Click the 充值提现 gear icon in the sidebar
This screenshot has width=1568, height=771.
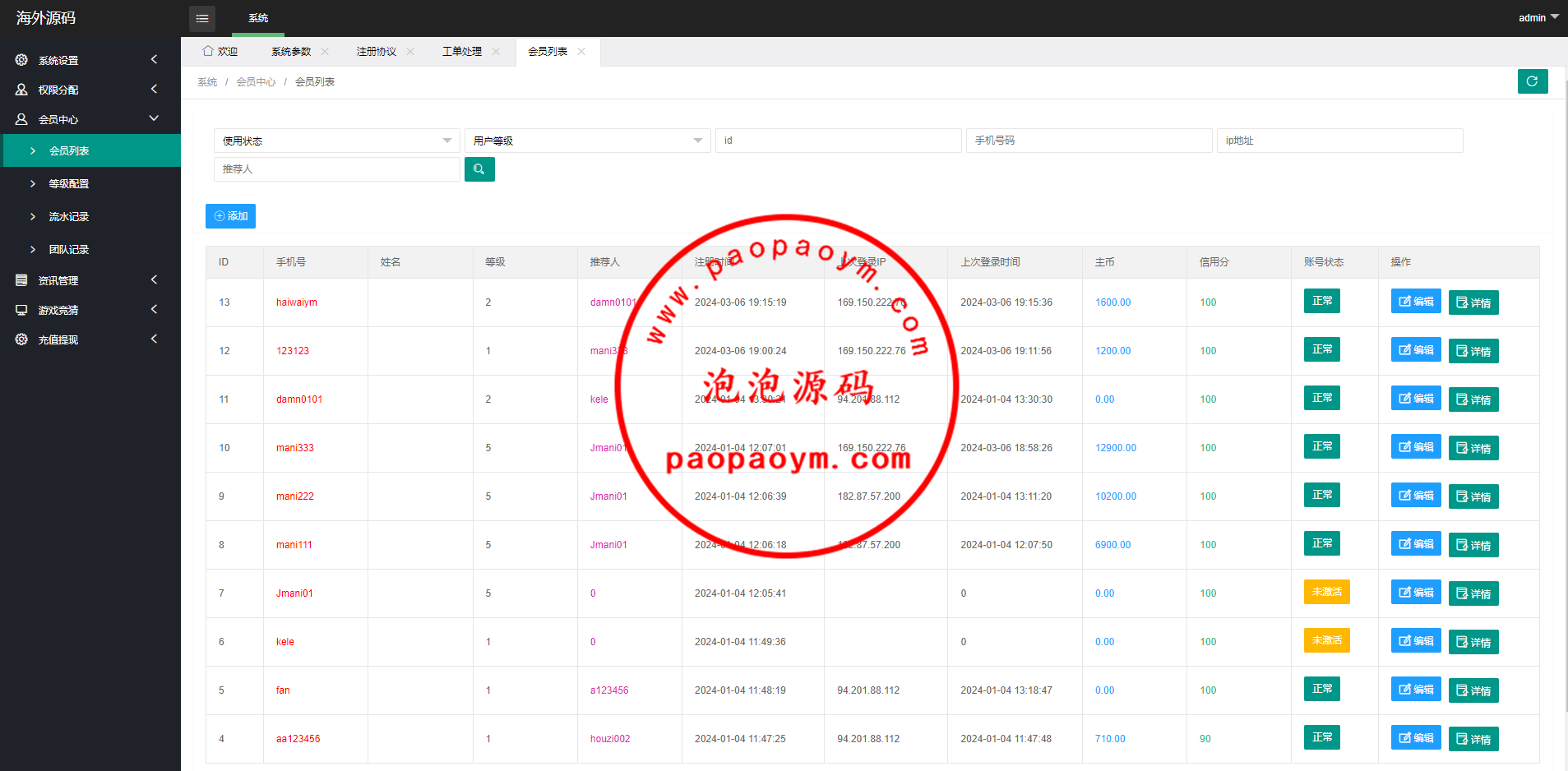21,339
